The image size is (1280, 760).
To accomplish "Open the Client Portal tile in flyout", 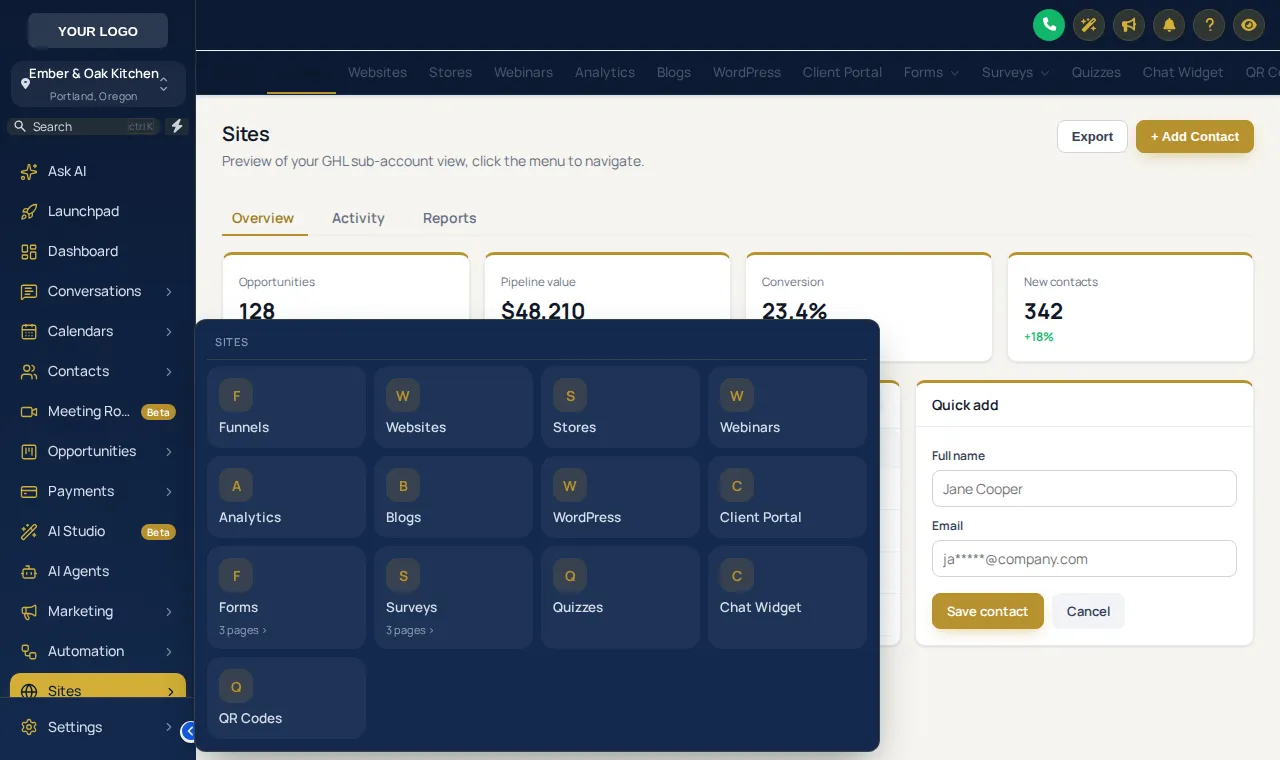I will click(787, 497).
